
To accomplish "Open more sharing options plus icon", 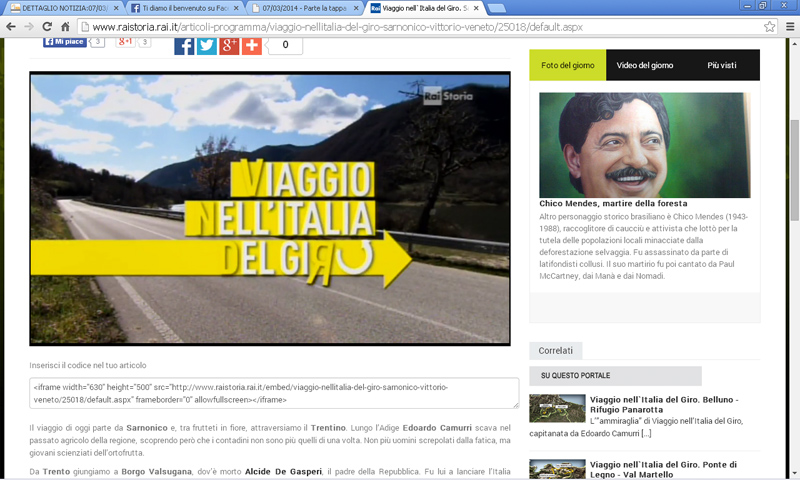I will pos(252,45).
